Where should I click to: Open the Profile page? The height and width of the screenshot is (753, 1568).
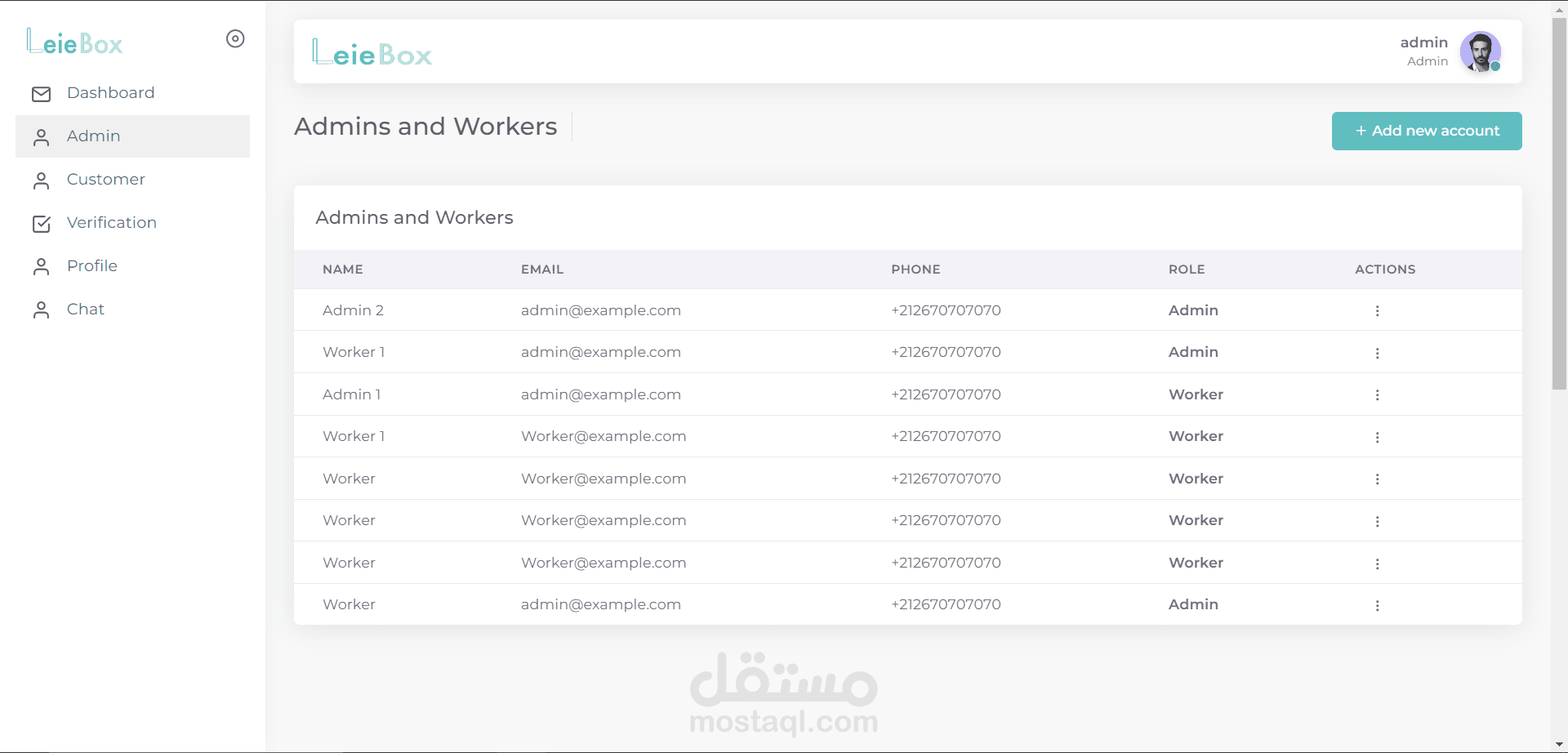[x=132, y=266]
